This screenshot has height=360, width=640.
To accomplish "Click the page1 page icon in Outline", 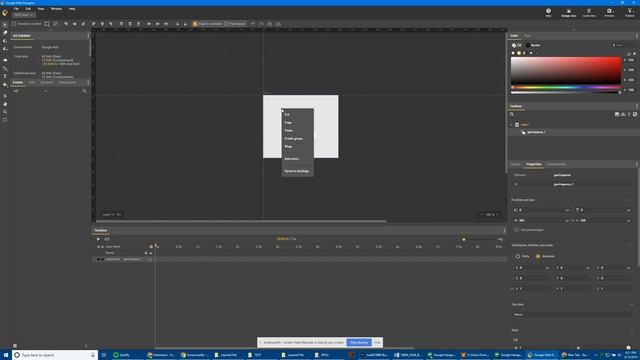I will click(517, 124).
